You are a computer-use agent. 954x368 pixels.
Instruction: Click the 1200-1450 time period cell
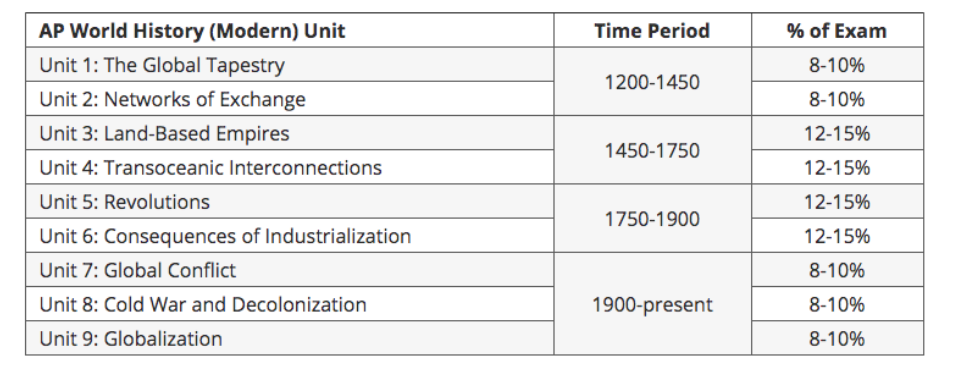coord(652,82)
